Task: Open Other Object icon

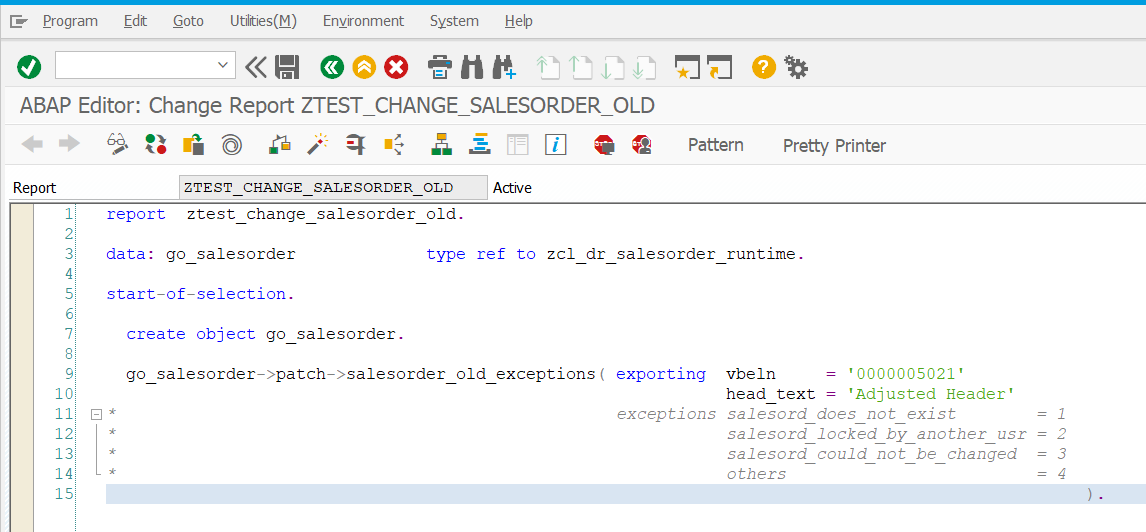Action: pos(193,145)
